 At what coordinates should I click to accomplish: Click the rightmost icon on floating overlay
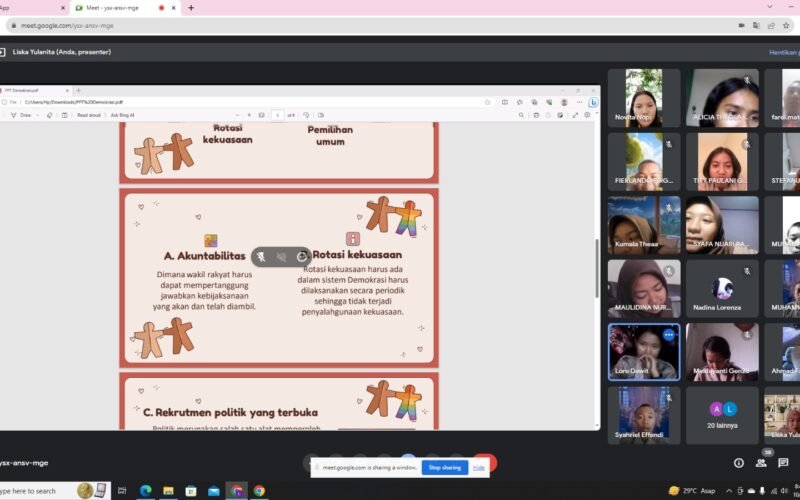coord(302,257)
